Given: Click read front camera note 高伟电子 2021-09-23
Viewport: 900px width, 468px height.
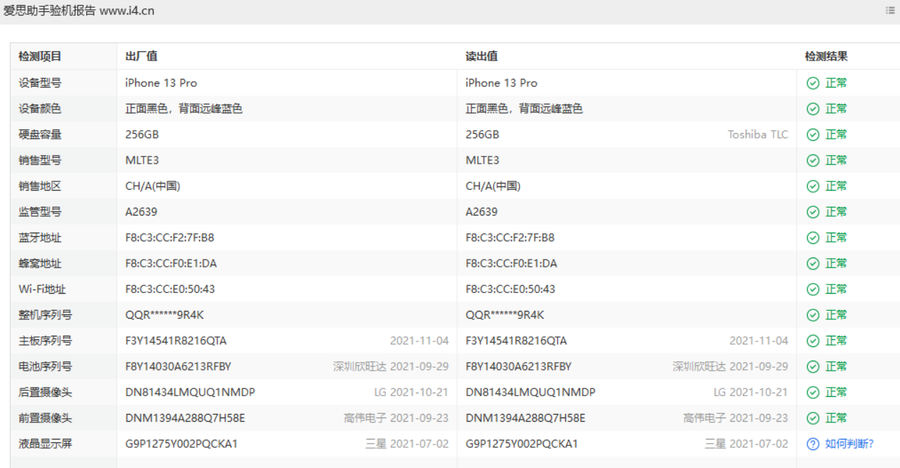Looking at the screenshot, I should [x=735, y=418].
